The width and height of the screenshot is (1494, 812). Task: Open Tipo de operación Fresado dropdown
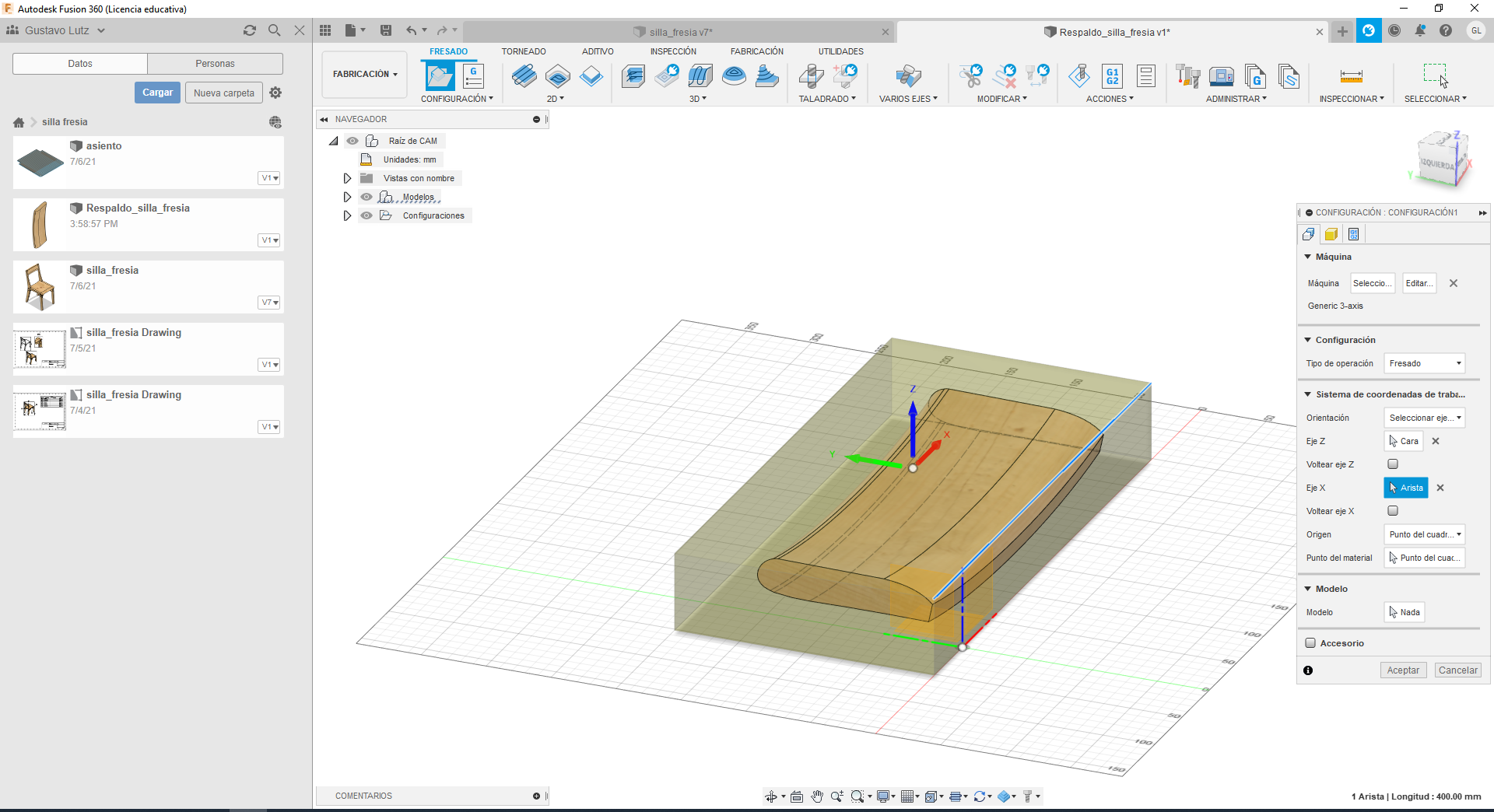pyautogui.click(x=1425, y=363)
